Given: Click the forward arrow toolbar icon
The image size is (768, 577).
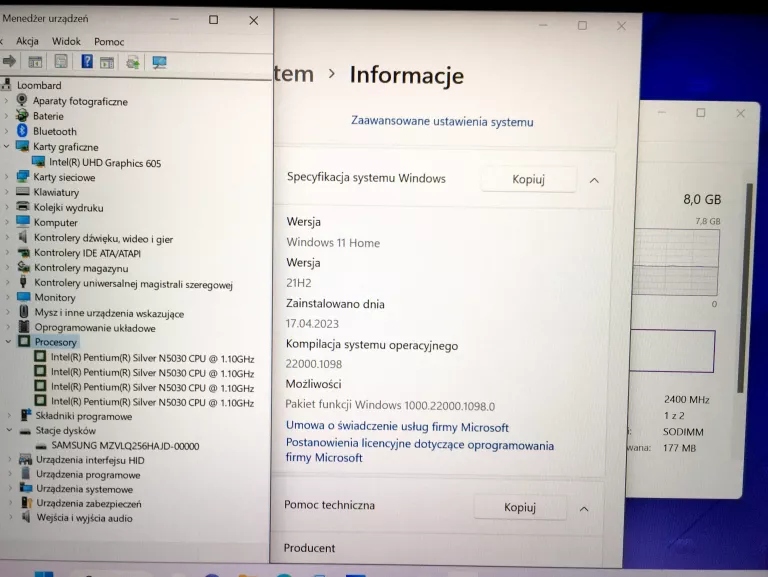Looking at the screenshot, I should (x=9, y=61).
